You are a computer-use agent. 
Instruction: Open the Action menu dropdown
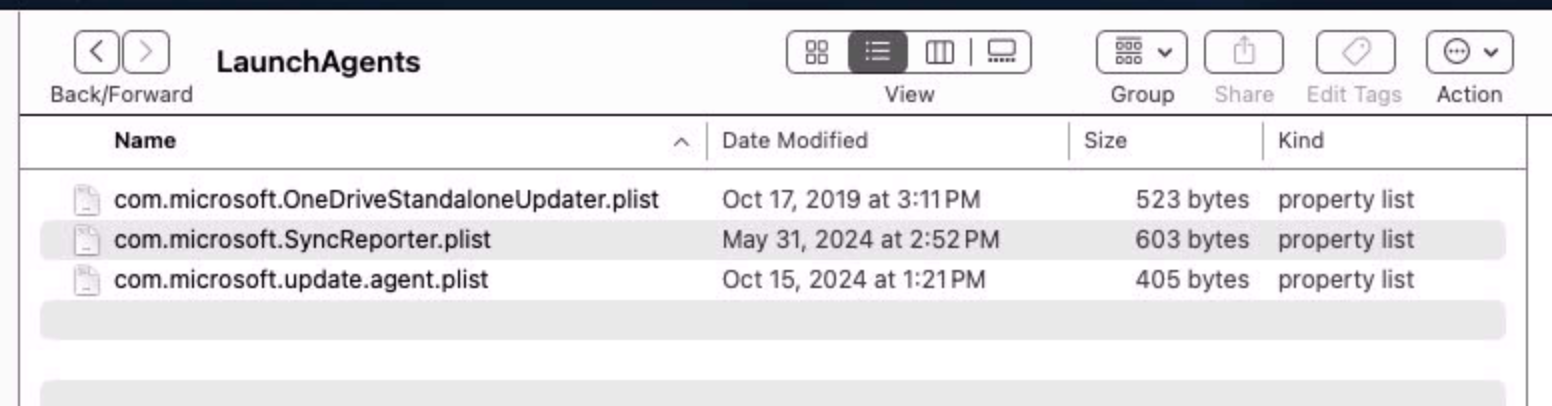pos(1469,51)
